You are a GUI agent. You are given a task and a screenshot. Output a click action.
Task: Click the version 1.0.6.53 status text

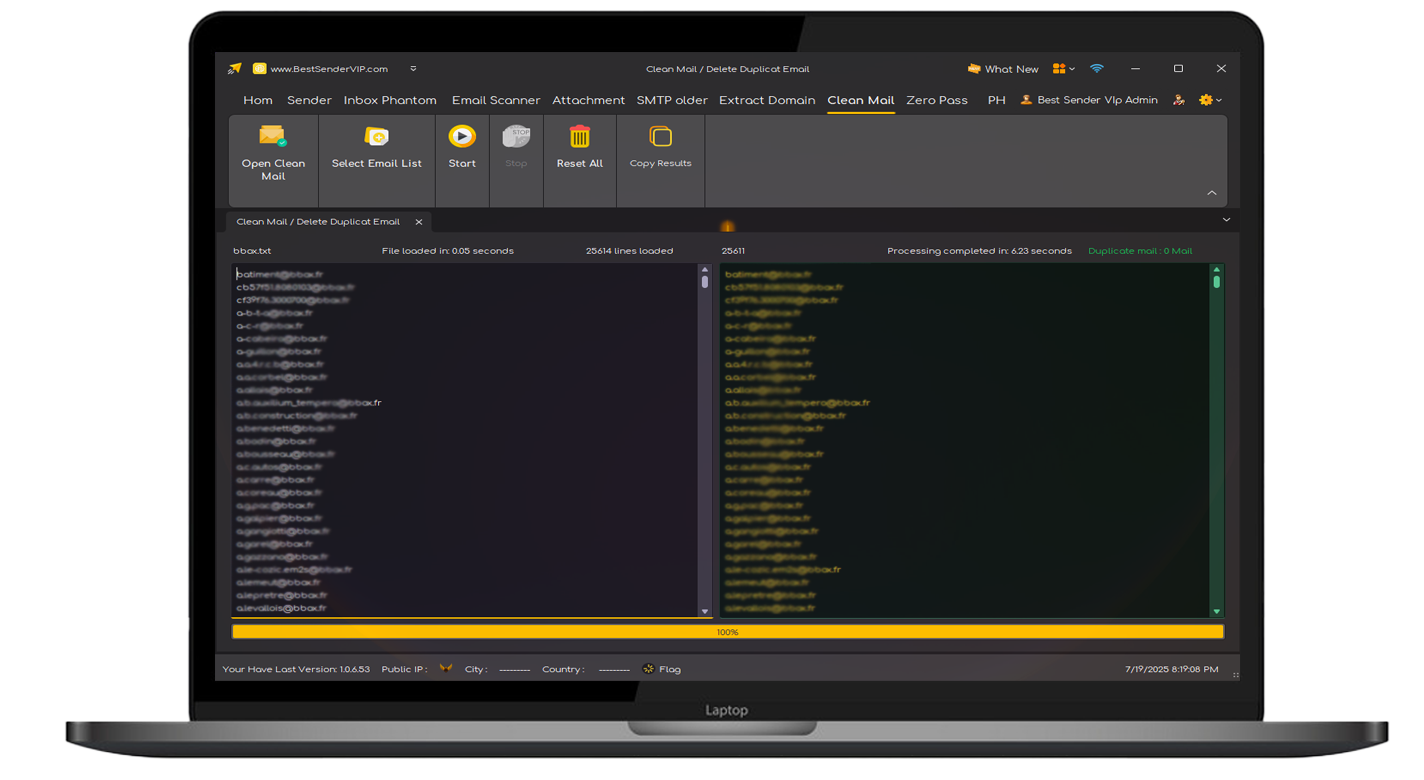(x=296, y=669)
